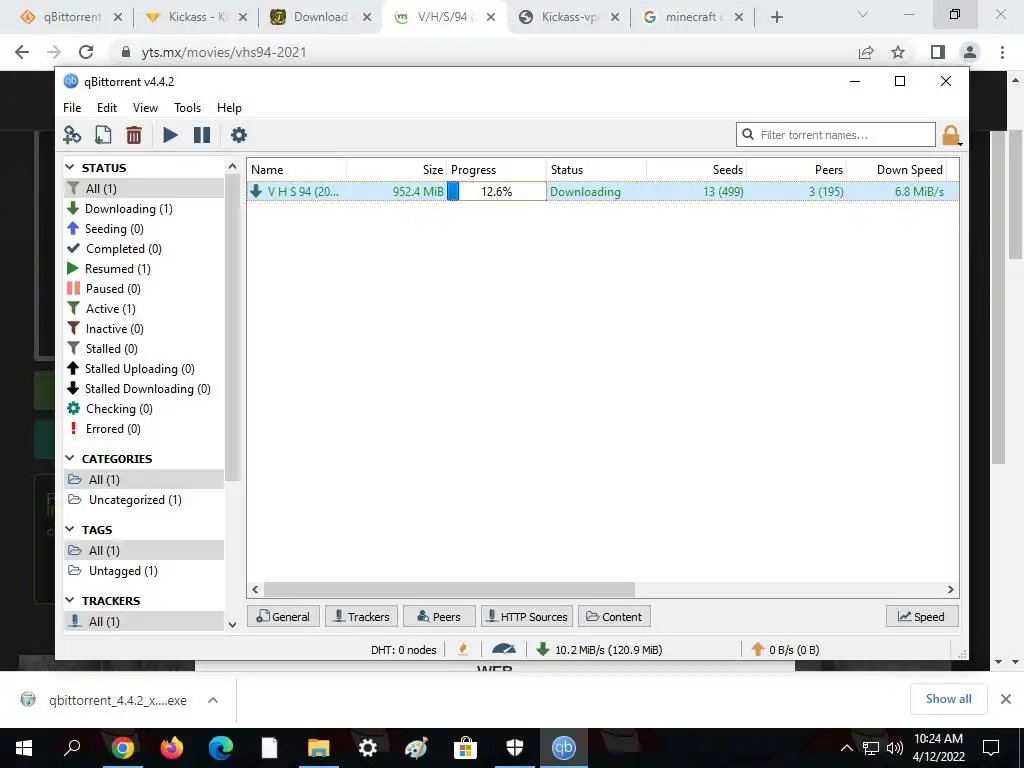The image size is (1024, 768).
Task: Select the V H S 94 torrent row
Action: click(x=602, y=191)
